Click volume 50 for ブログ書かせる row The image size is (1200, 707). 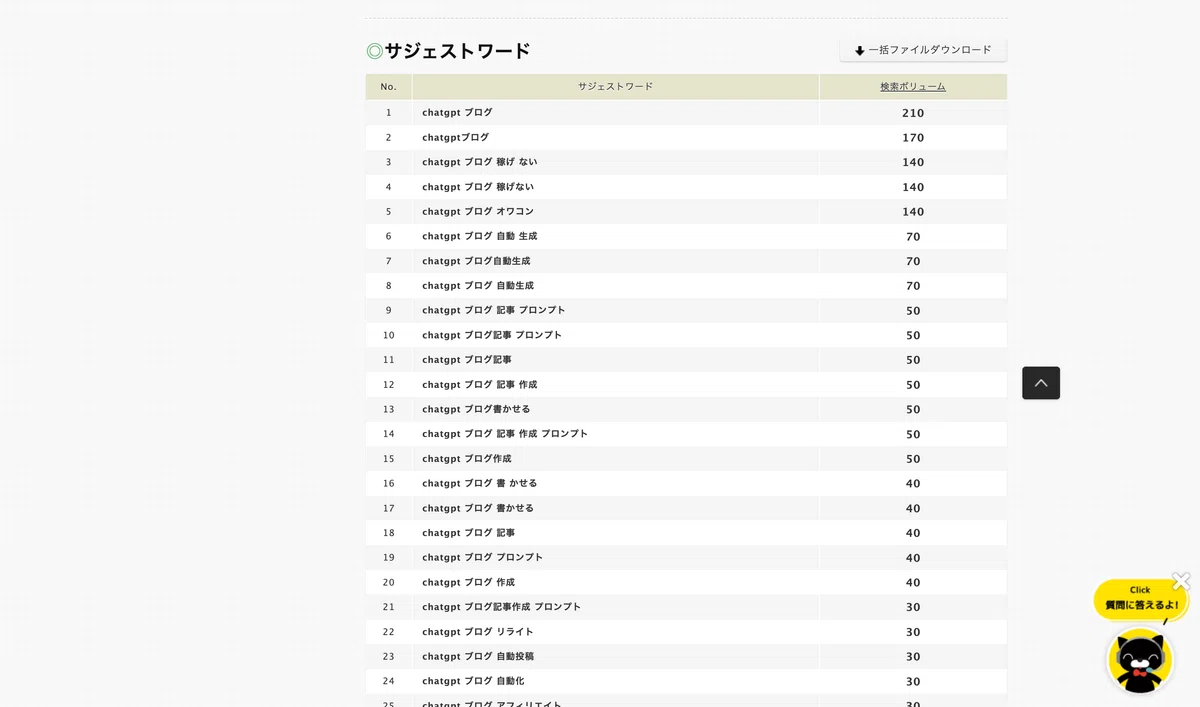[x=913, y=410]
